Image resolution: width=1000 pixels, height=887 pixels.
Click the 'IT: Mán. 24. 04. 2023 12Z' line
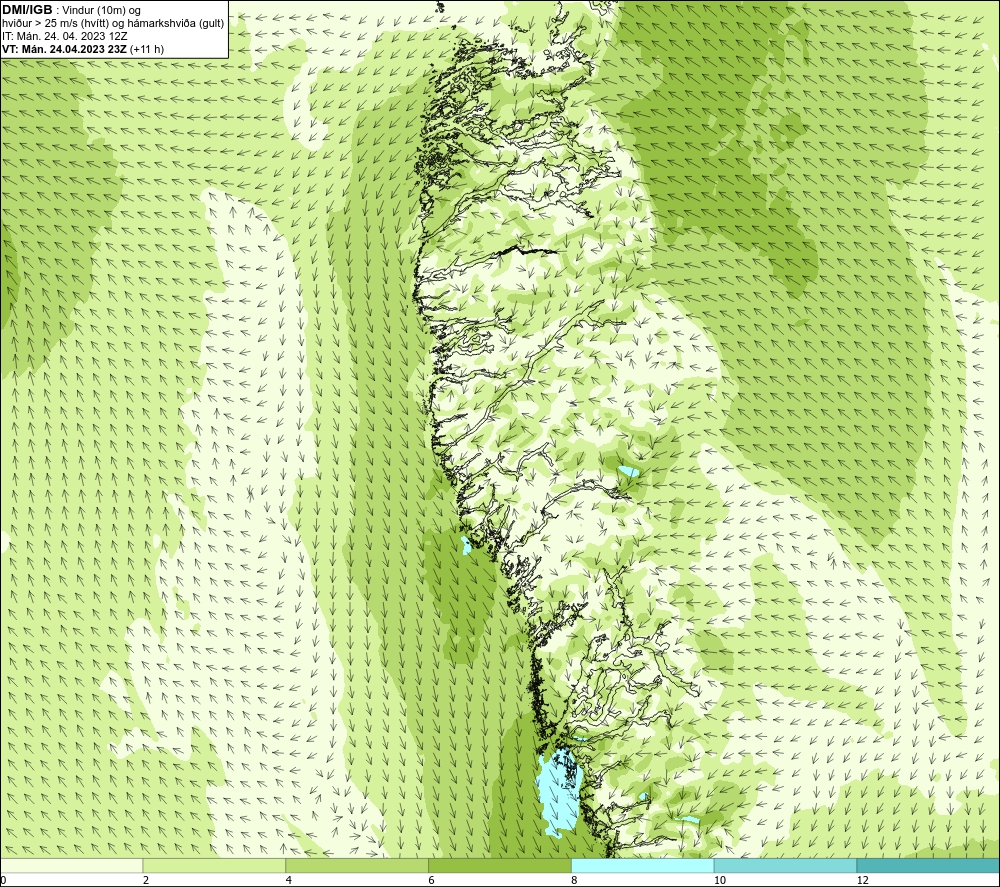coord(64,36)
